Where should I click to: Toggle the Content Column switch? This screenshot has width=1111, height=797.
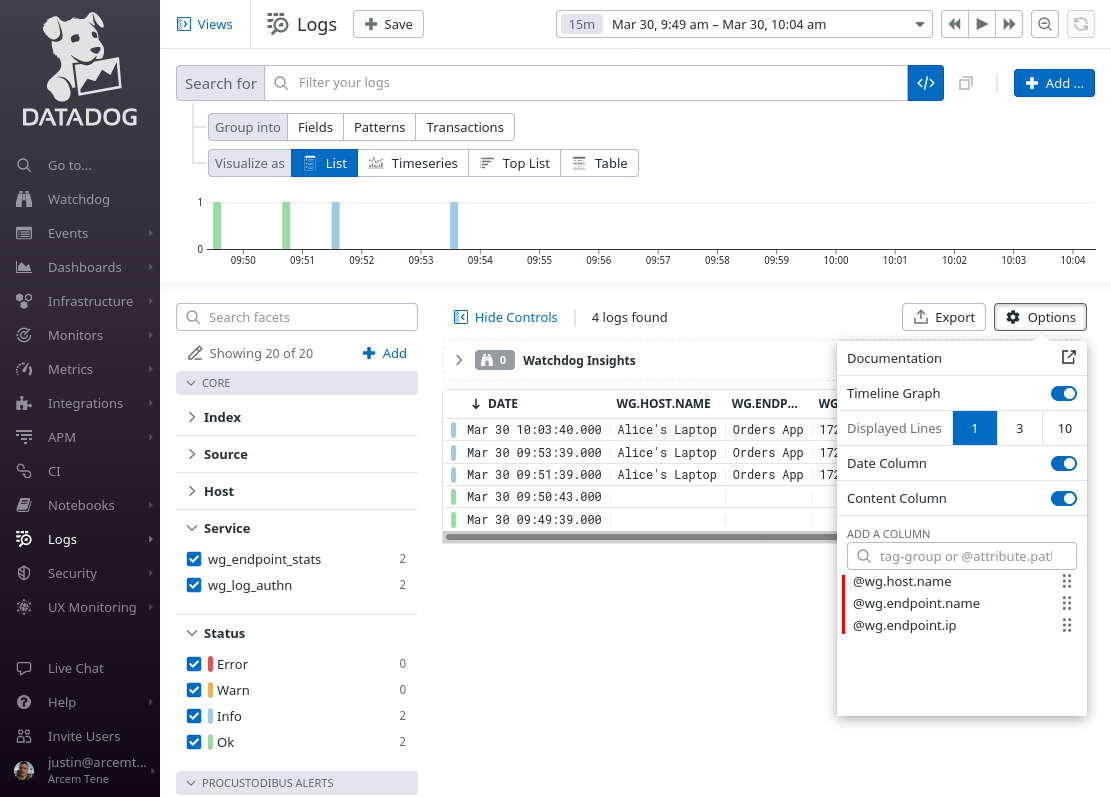(x=1064, y=498)
